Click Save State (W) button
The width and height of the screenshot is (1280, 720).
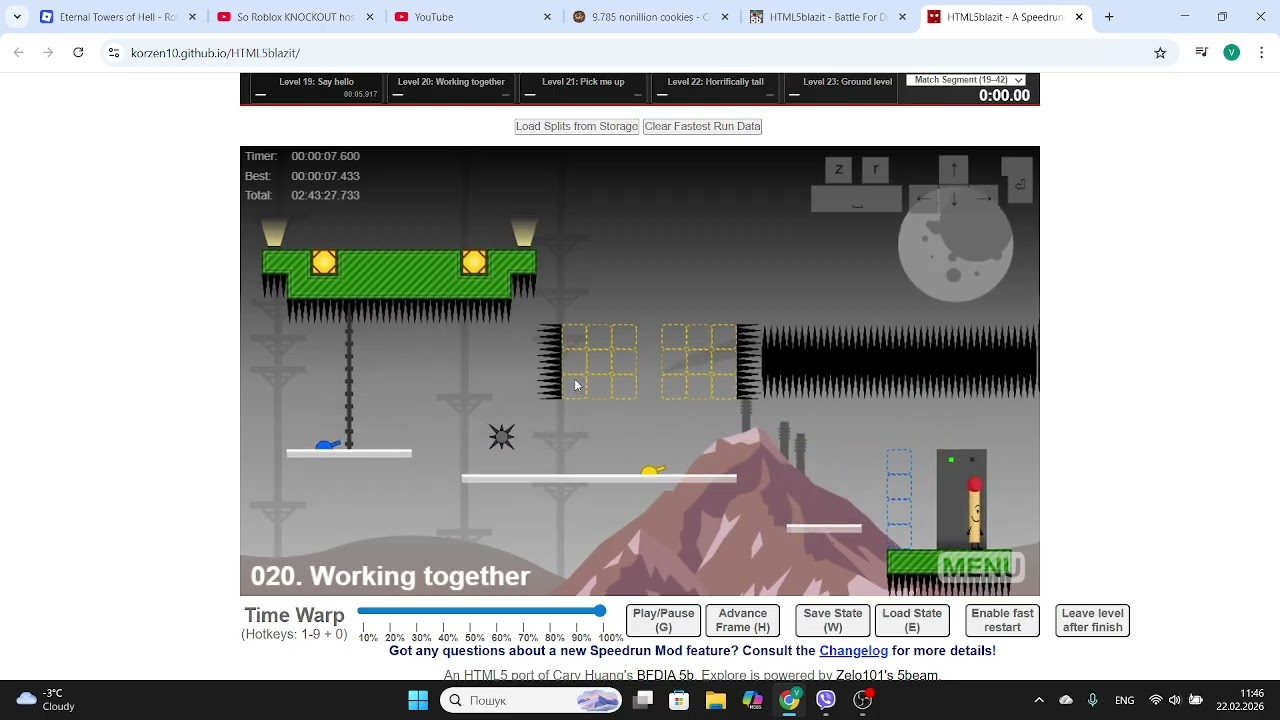tap(833, 621)
